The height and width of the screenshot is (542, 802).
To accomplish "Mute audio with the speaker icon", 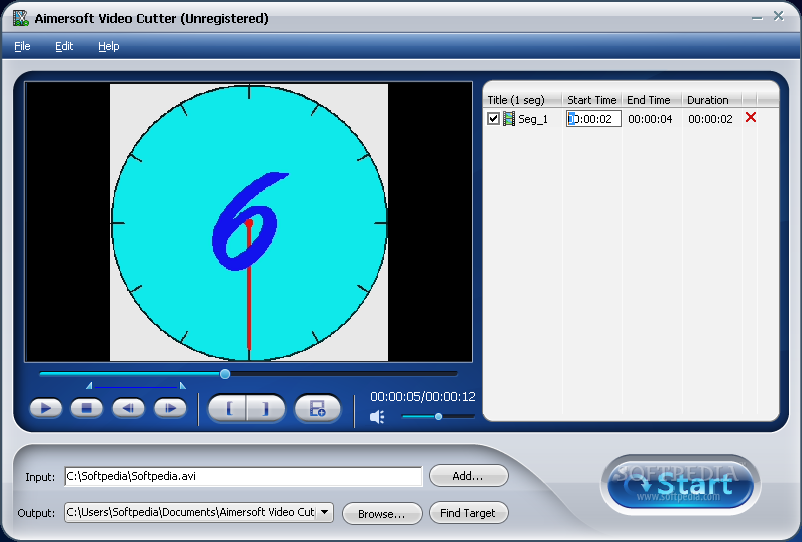I will pyautogui.click(x=377, y=417).
